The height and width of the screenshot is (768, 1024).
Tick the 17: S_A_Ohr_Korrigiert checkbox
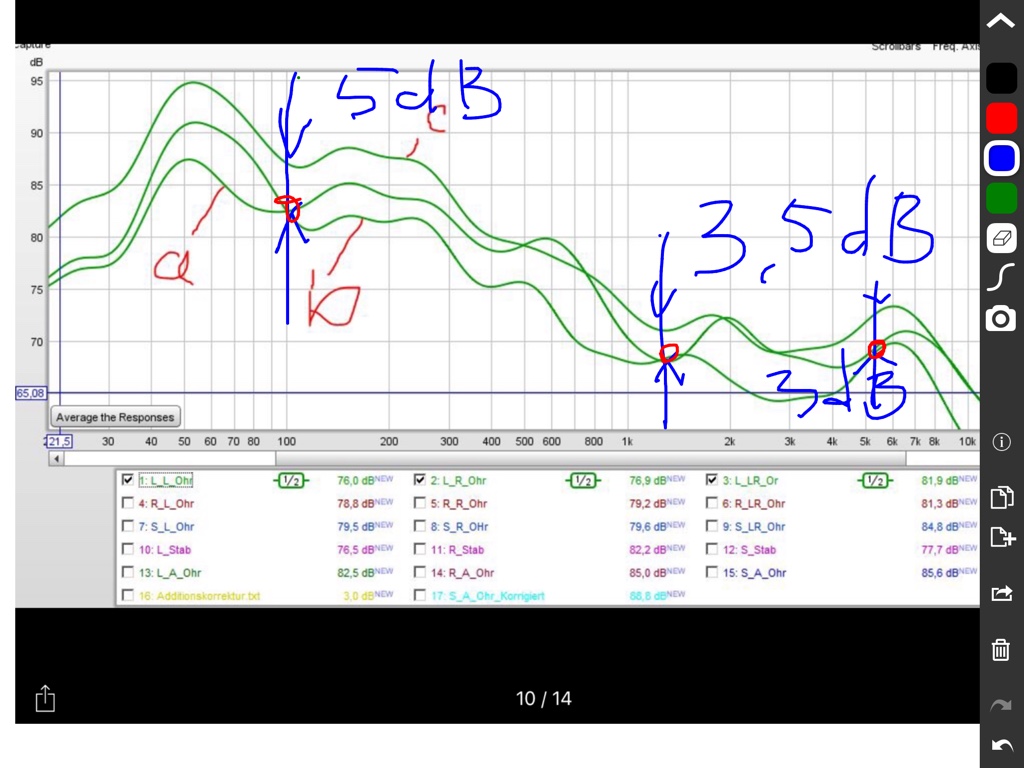(x=420, y=595)
